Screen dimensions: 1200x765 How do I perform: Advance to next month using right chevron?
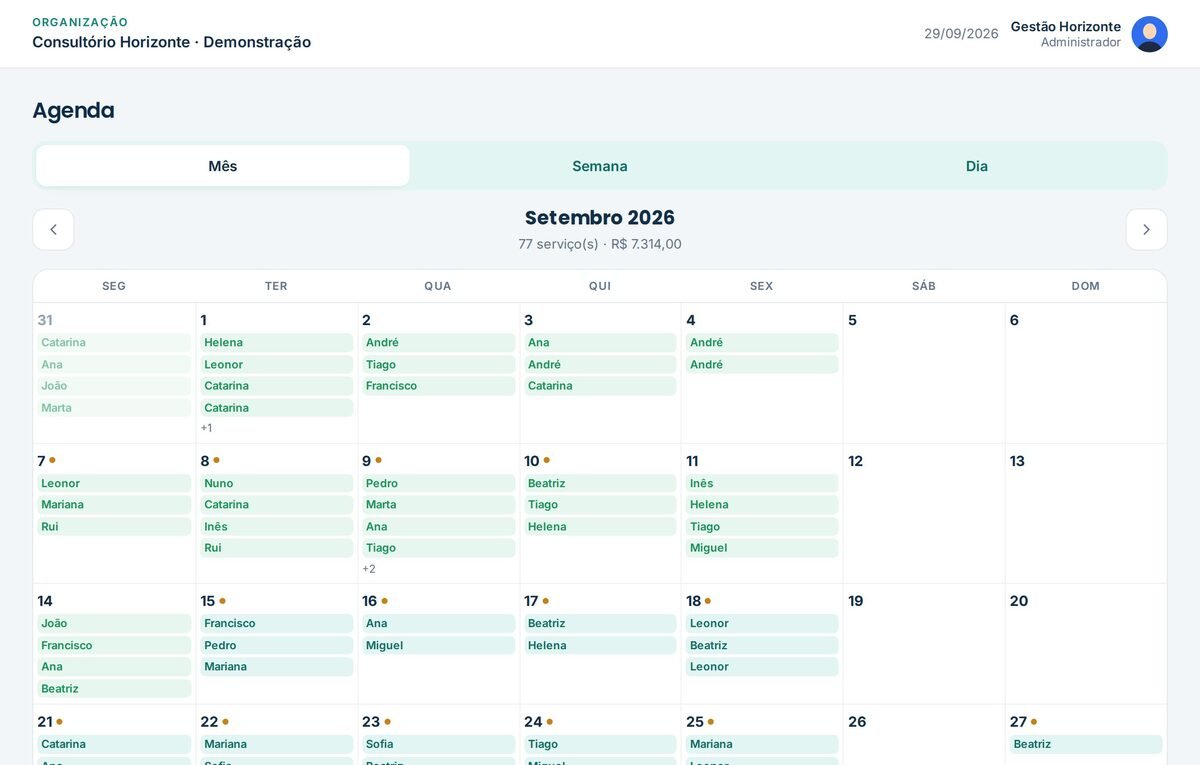[1146, 230]
